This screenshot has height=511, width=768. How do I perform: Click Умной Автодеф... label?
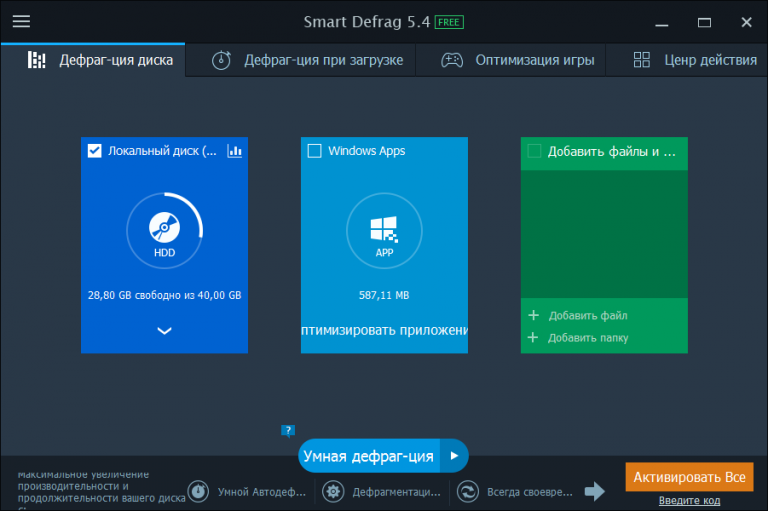(x=262, y=492)
